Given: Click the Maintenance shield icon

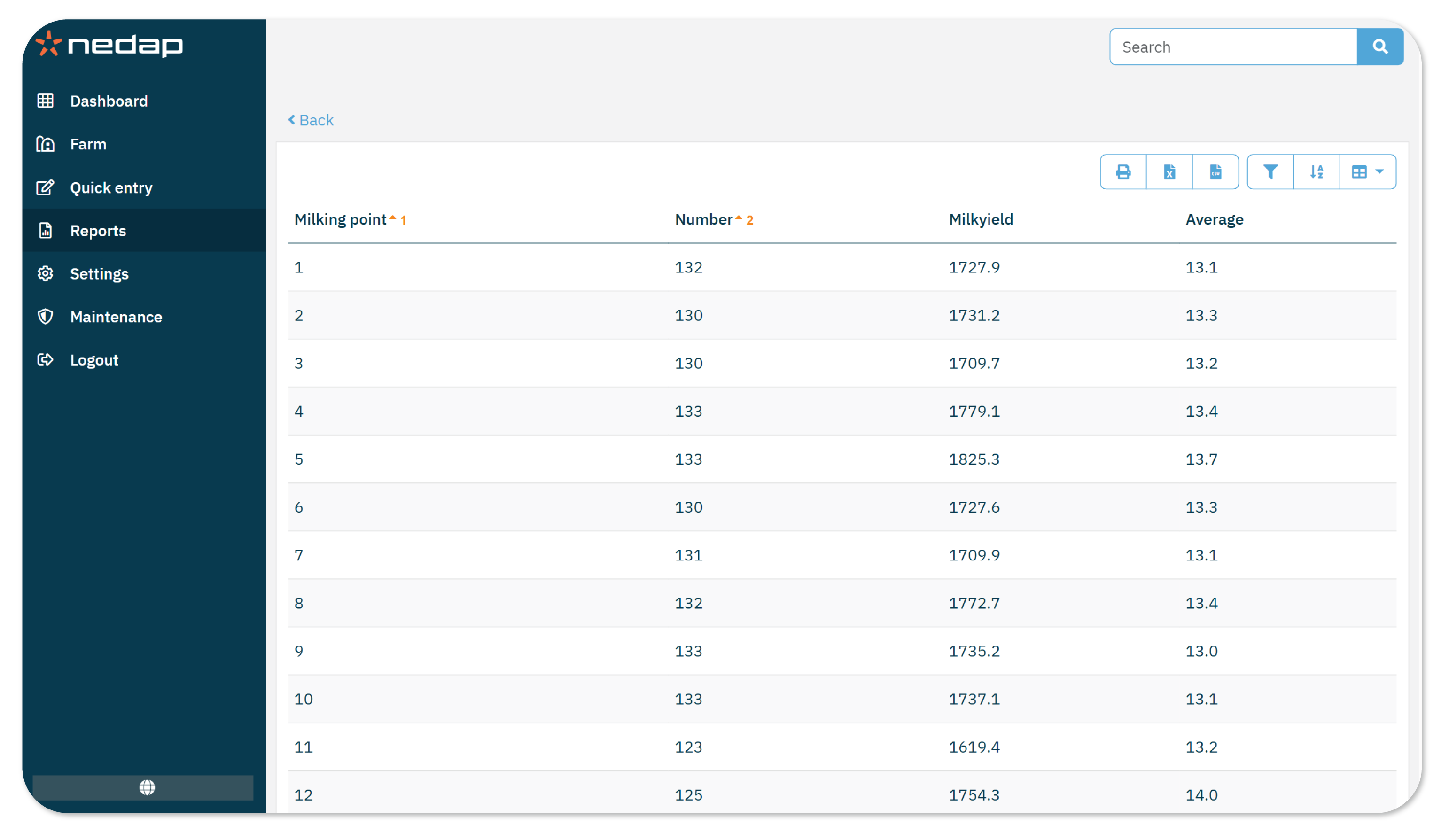Looking at the screenshot, I should pos(46,317).
